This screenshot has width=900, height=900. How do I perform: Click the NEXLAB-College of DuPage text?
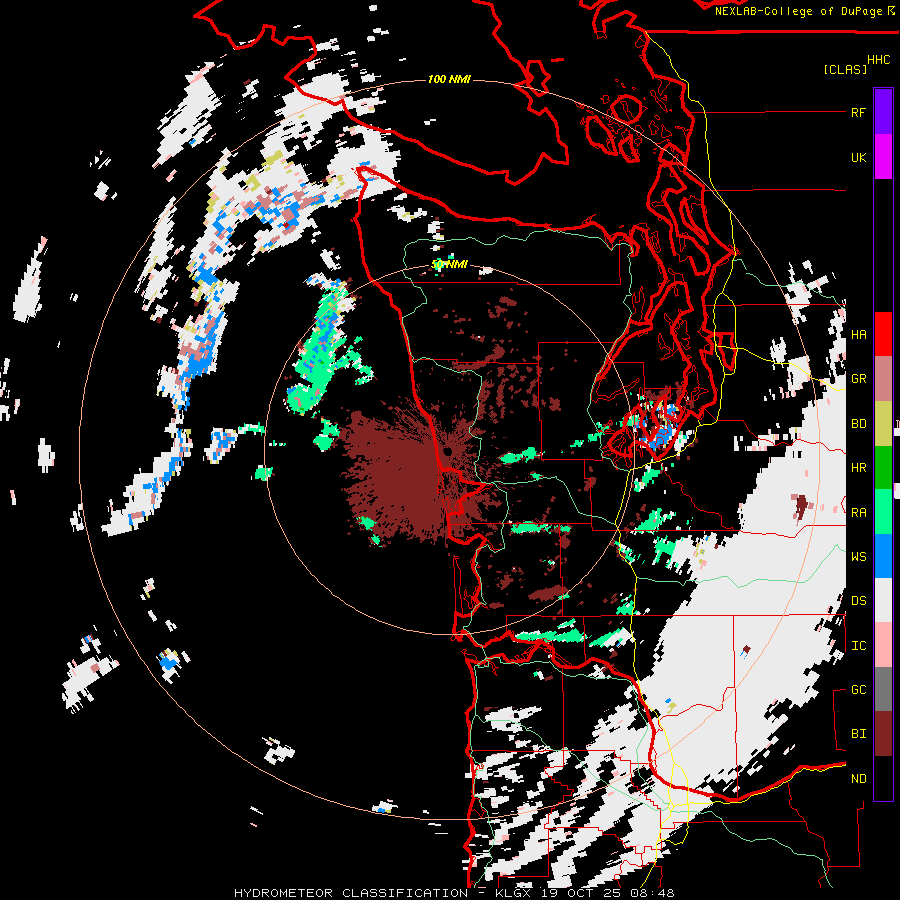click(799, 11)
